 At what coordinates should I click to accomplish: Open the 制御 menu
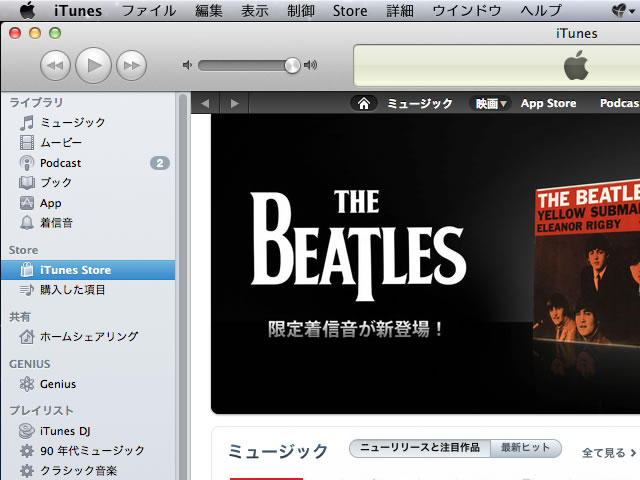(x=301, y=11)
